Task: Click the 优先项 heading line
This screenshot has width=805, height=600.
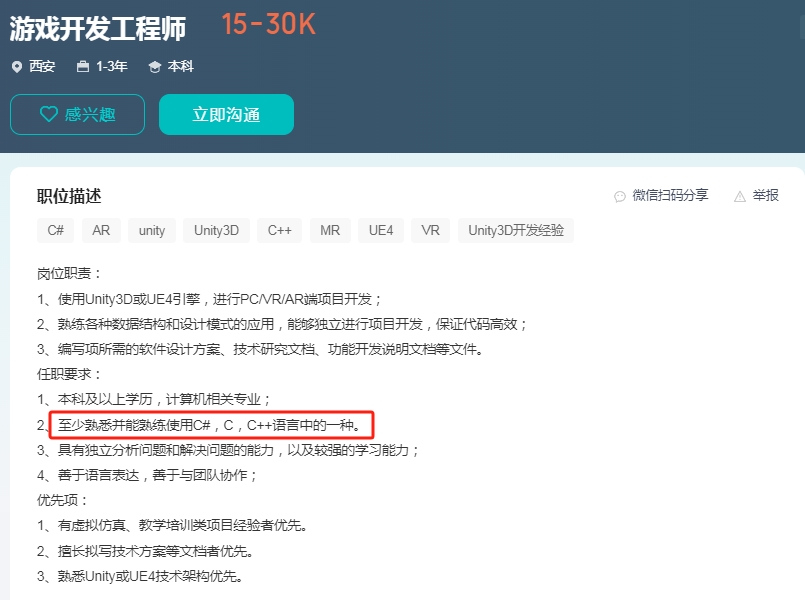Action: coord(63,500)
